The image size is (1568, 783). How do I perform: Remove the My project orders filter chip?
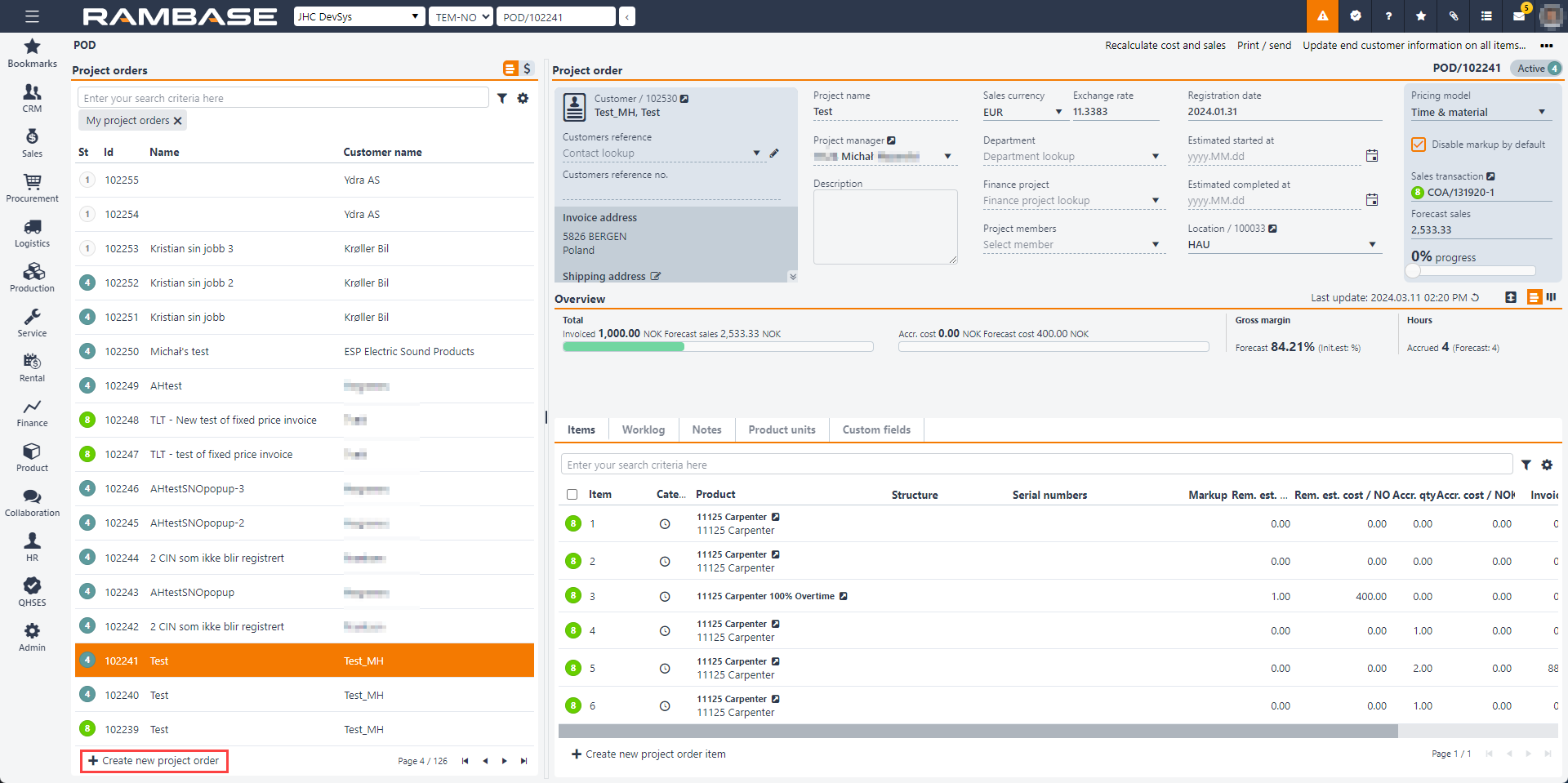click(178, 121)
